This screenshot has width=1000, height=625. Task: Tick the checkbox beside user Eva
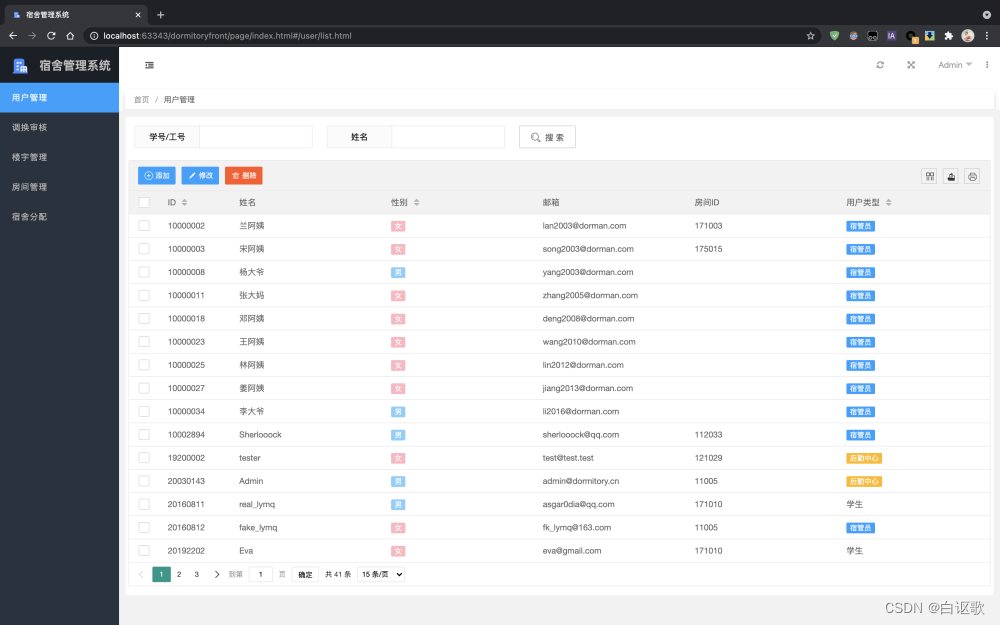tap(144, 550)
